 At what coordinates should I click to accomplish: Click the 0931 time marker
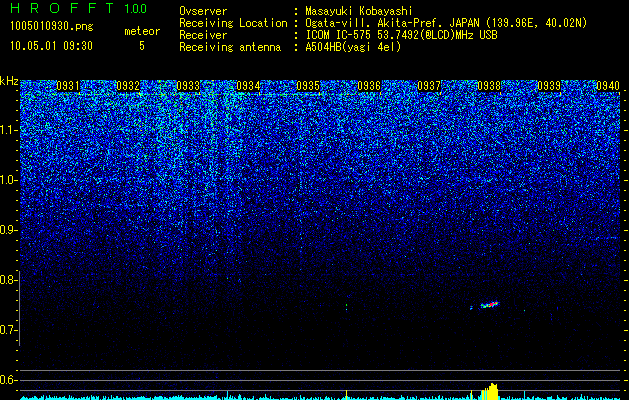click(67, 86)
